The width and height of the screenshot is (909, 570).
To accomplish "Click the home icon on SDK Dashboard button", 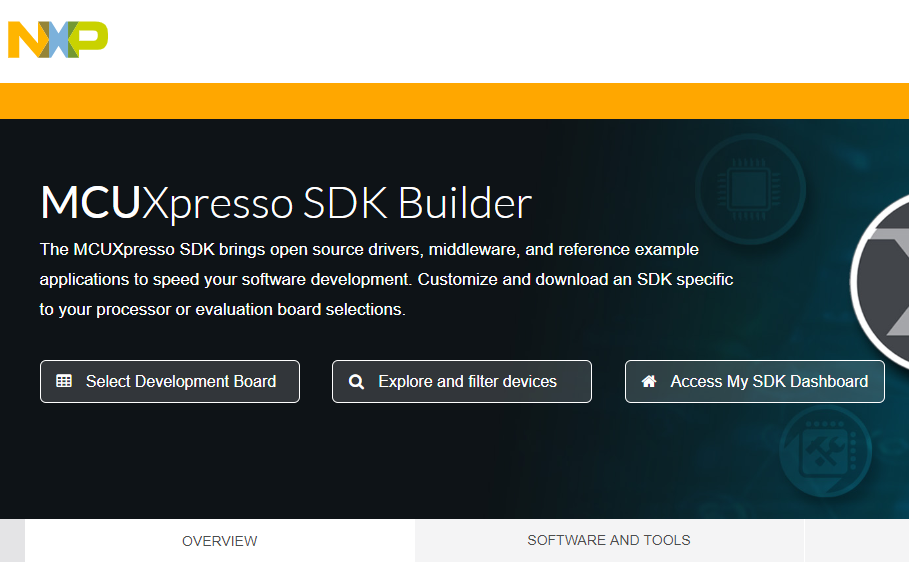I will pos(649,381).
